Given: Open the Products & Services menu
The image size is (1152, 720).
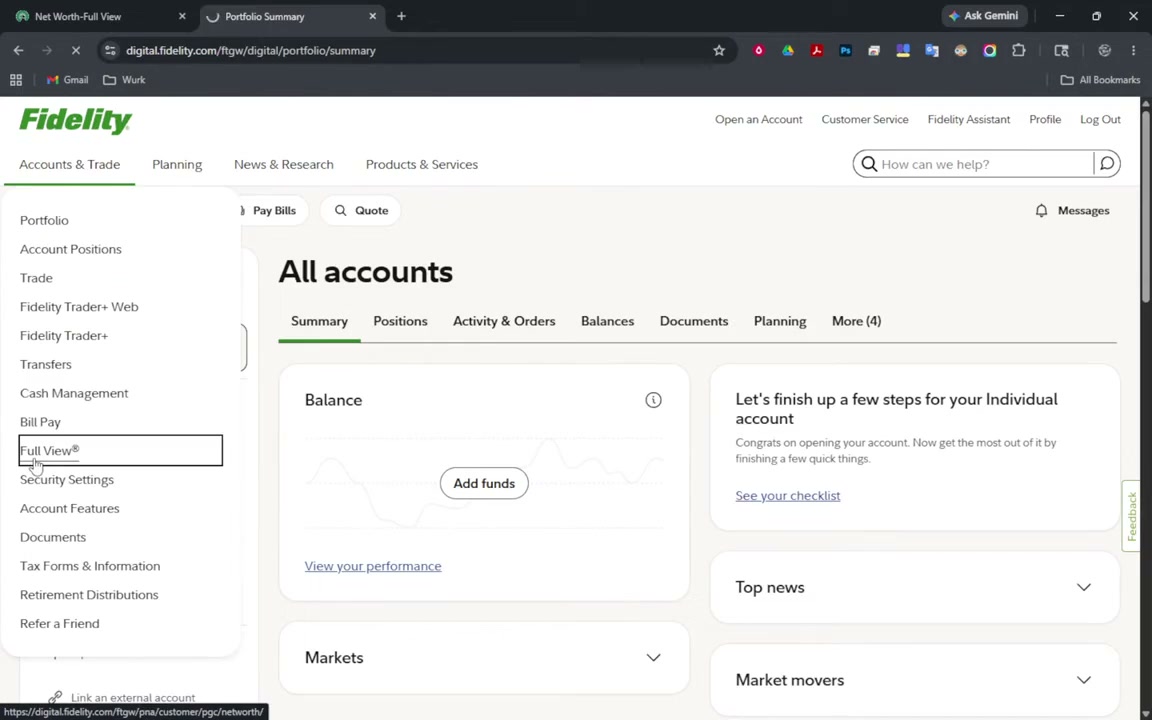Looking at the screenshot, I should 422,165.
